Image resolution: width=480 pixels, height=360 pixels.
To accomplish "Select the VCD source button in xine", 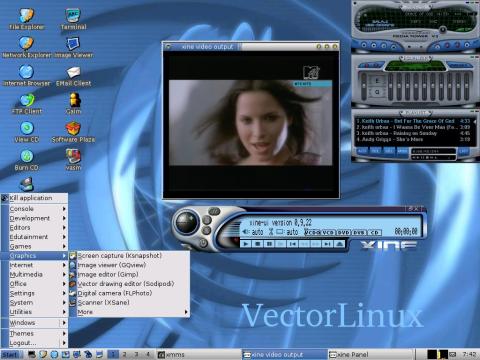I will (328, 232).
